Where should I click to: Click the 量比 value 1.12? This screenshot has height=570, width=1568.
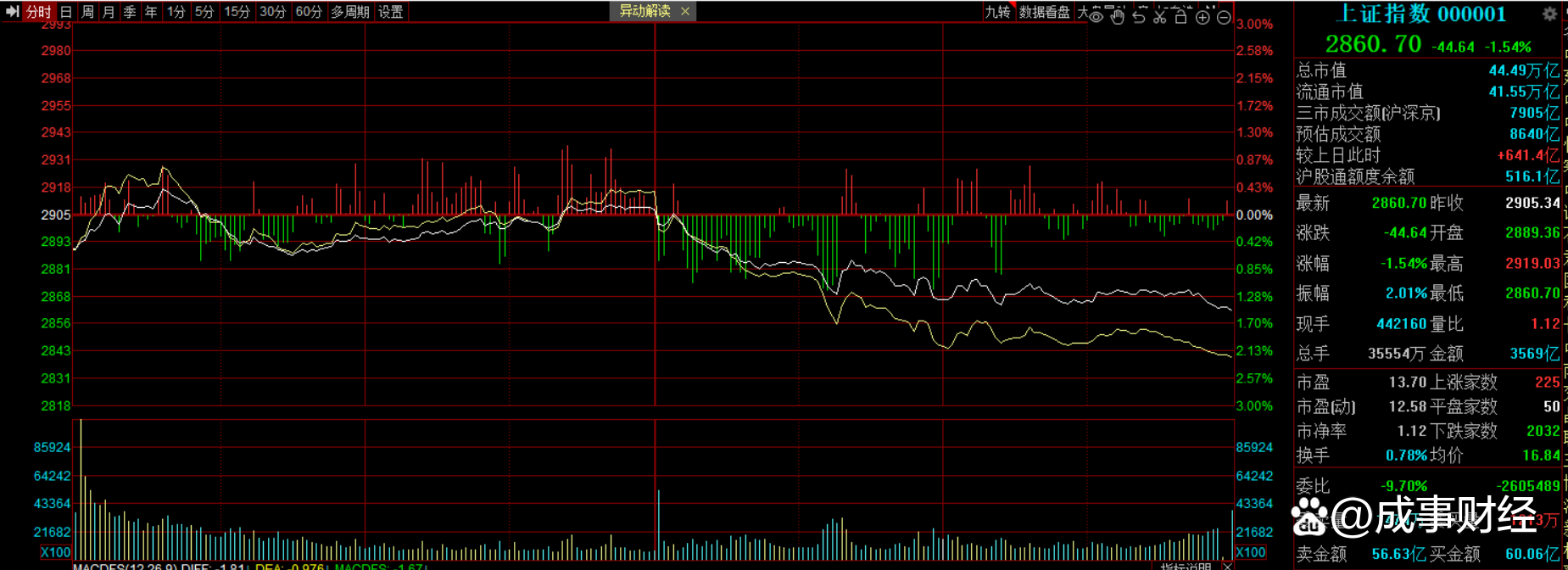tap(1545, 323)
